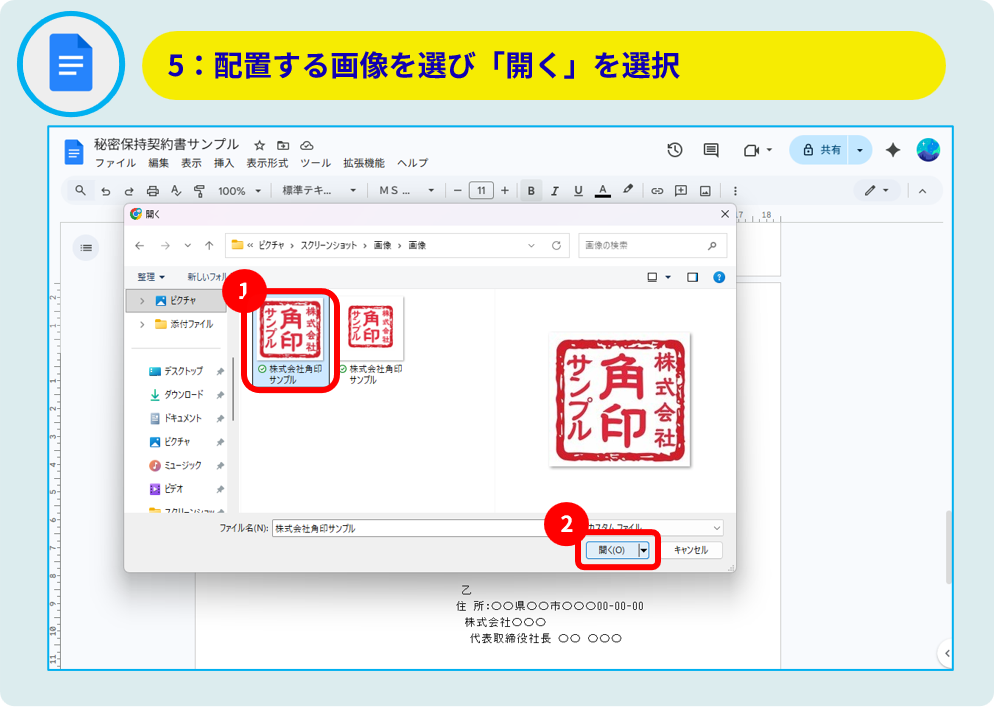Toggle italic formatting button
Viewport: 994px width, 707px height.
pyautogui.click(x=555, y=191)
